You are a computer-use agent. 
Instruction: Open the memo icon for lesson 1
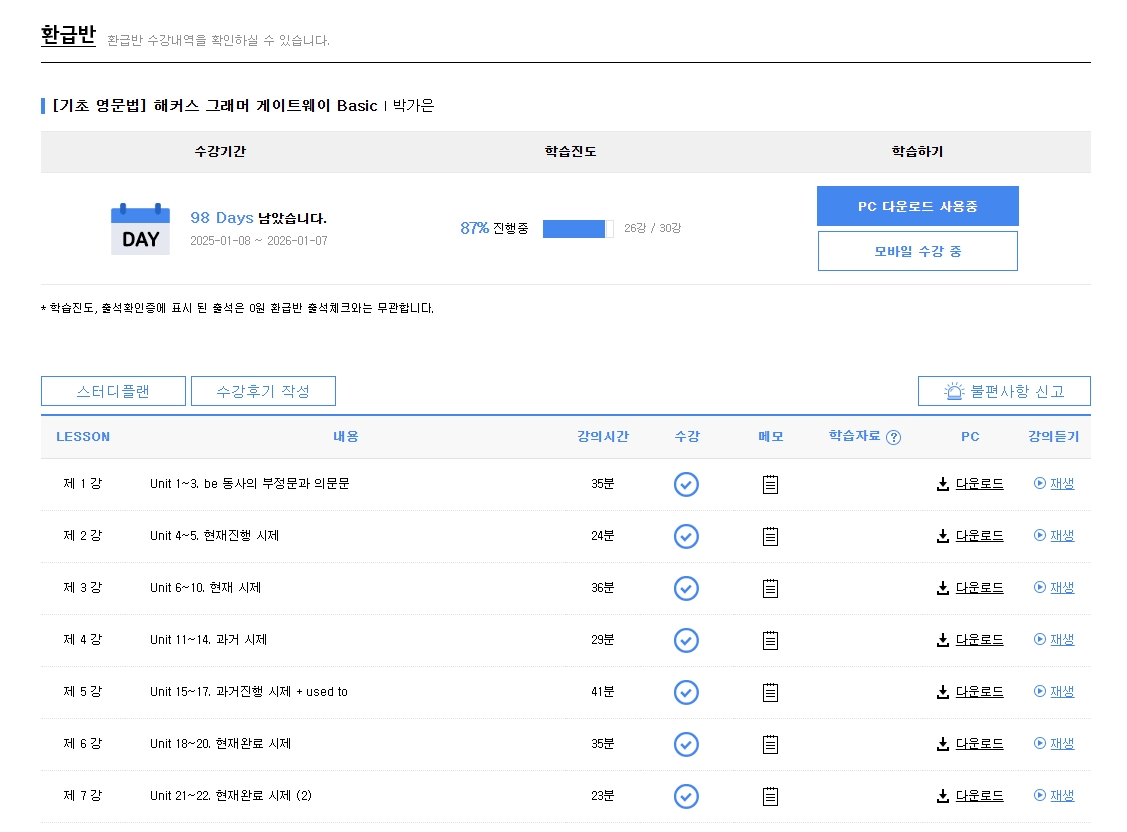pyautogui.click(x=770, y=484)
